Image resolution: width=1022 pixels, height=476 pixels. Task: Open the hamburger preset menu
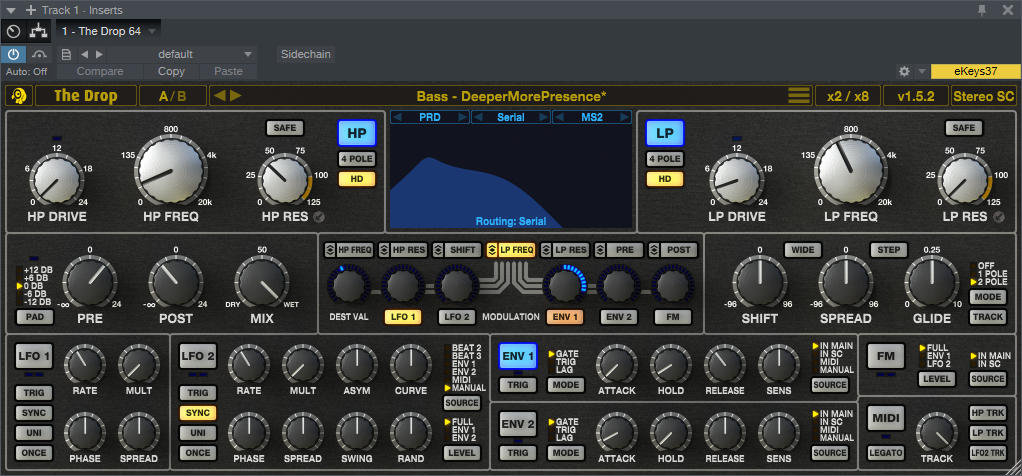pyautogui.click(x=799, y=96)
